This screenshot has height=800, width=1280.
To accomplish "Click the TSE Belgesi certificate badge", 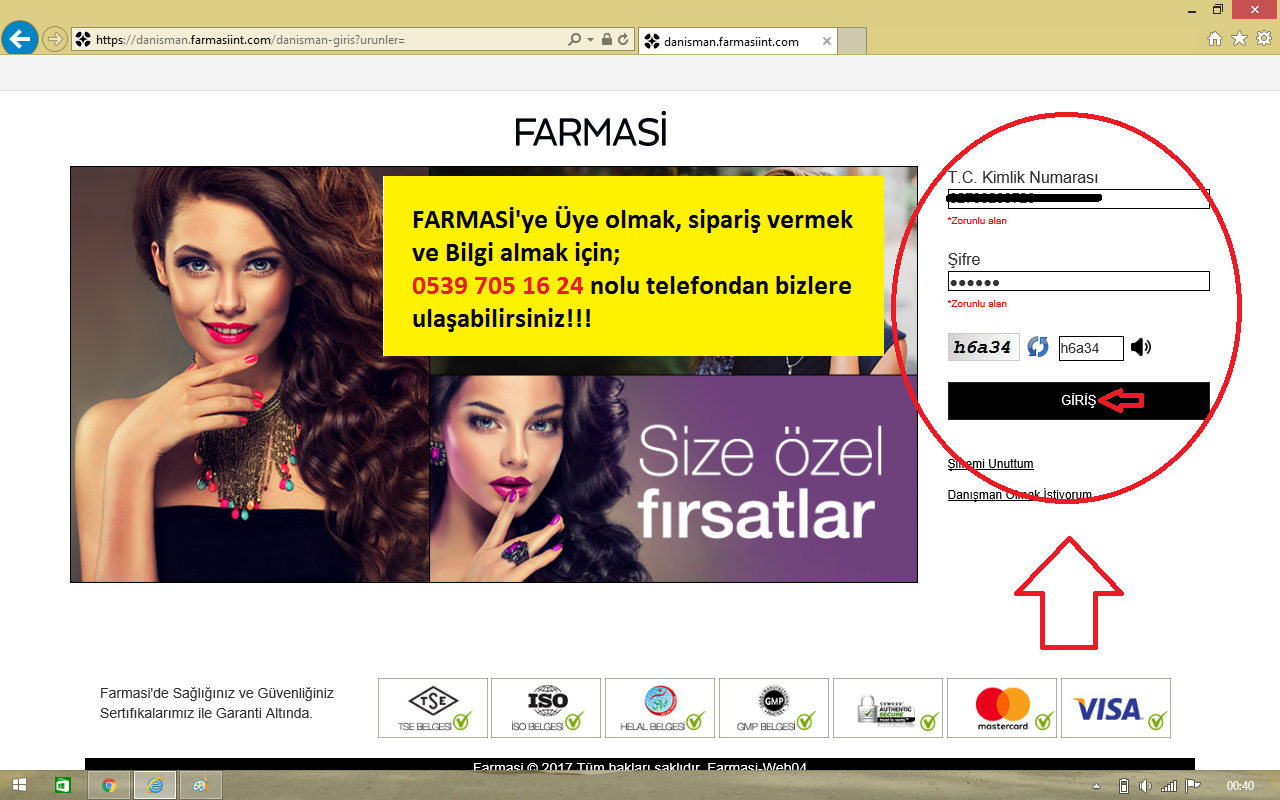I will click(433, 708).
